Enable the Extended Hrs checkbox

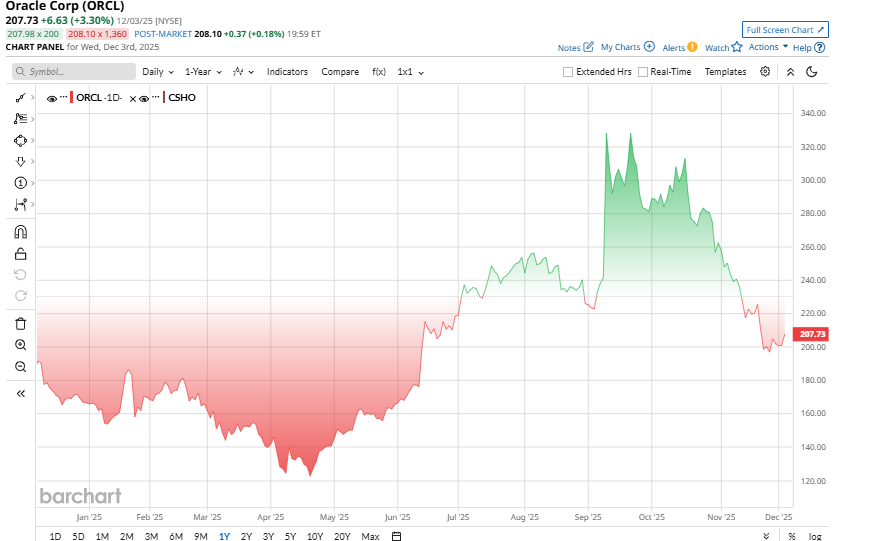pos(568,72)
